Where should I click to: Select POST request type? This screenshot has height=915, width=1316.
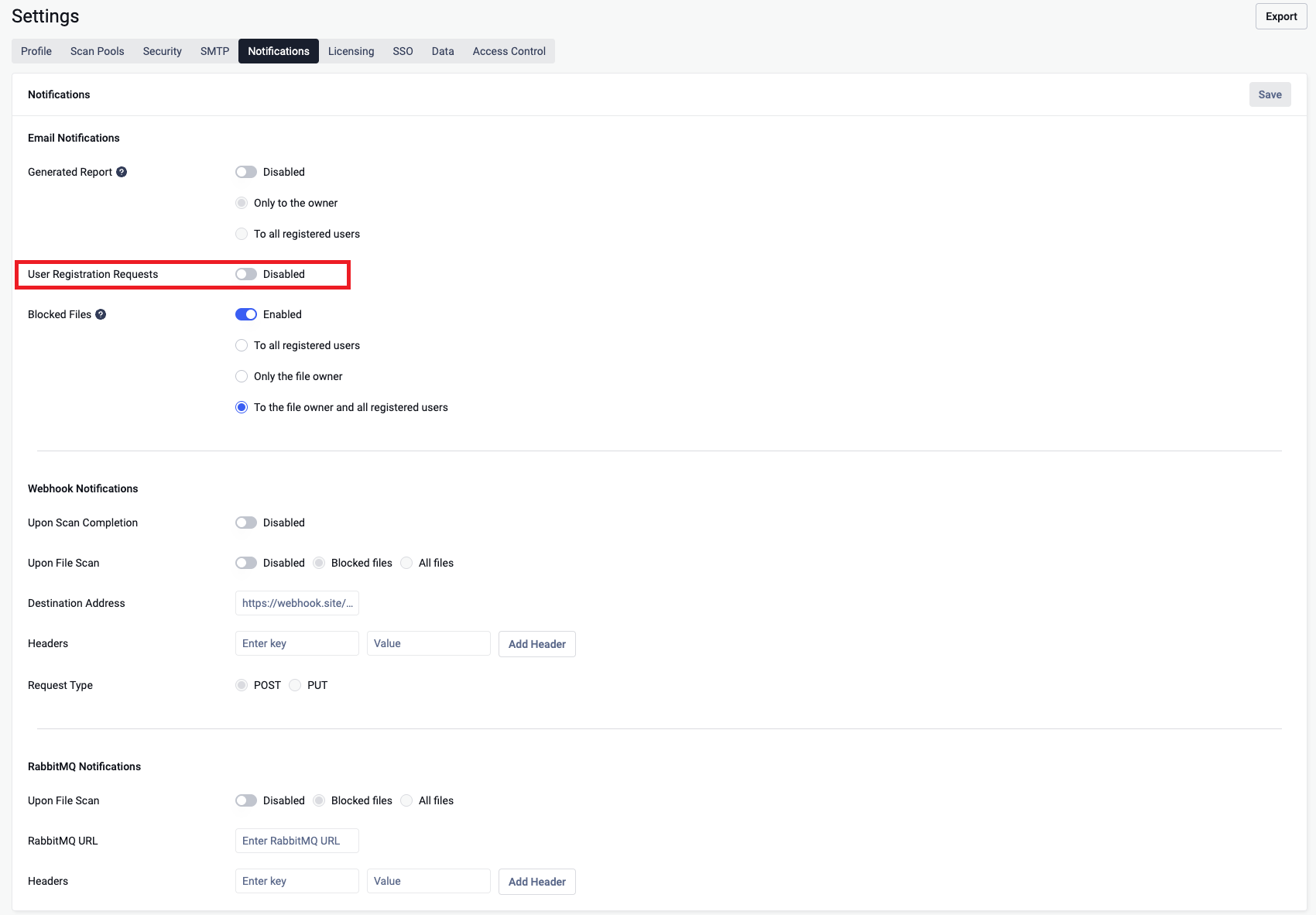click(242, 685)
